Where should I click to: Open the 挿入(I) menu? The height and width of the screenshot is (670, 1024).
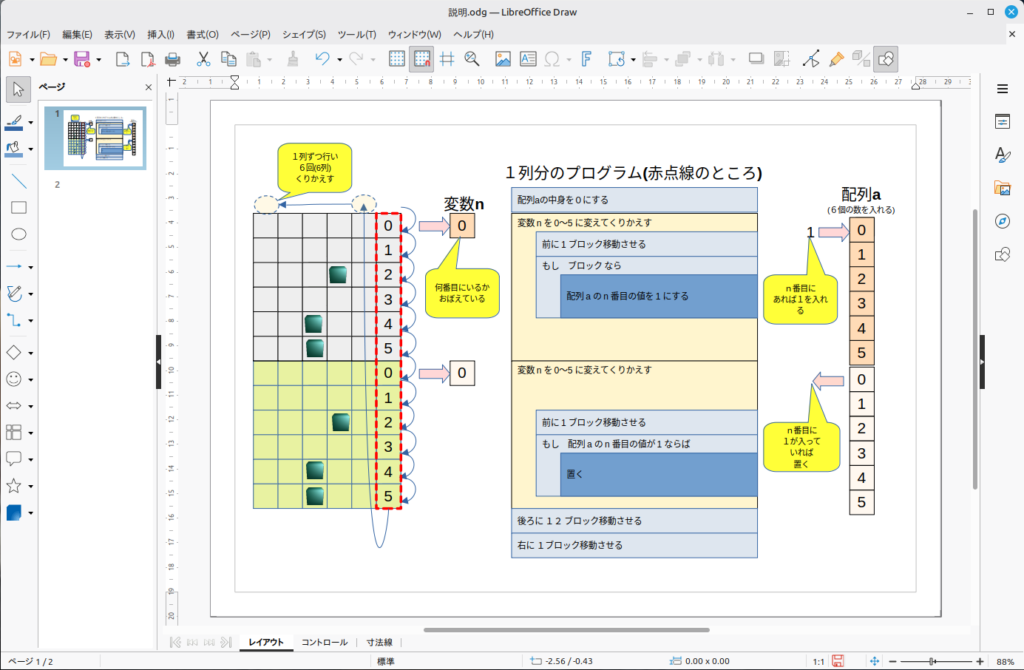coord(159,34)
